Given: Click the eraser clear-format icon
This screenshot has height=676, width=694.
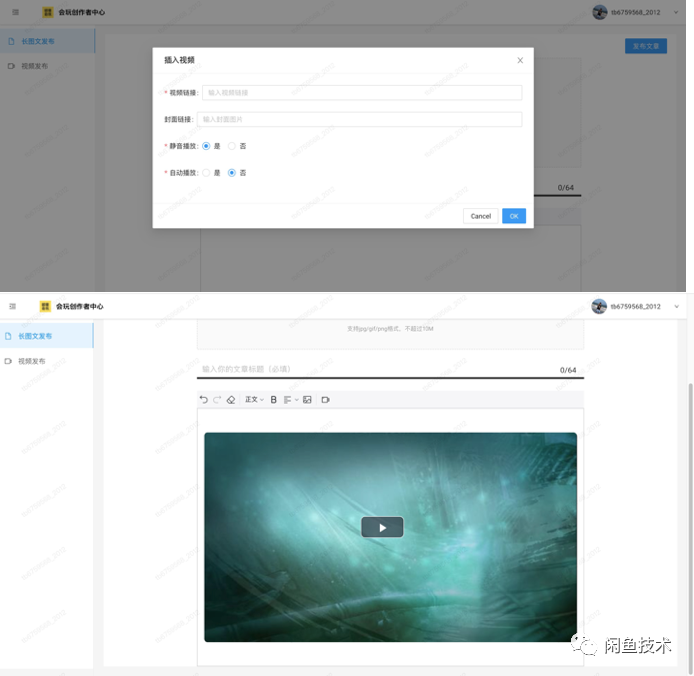Looking at the screenshot, I should coord(231,400).
